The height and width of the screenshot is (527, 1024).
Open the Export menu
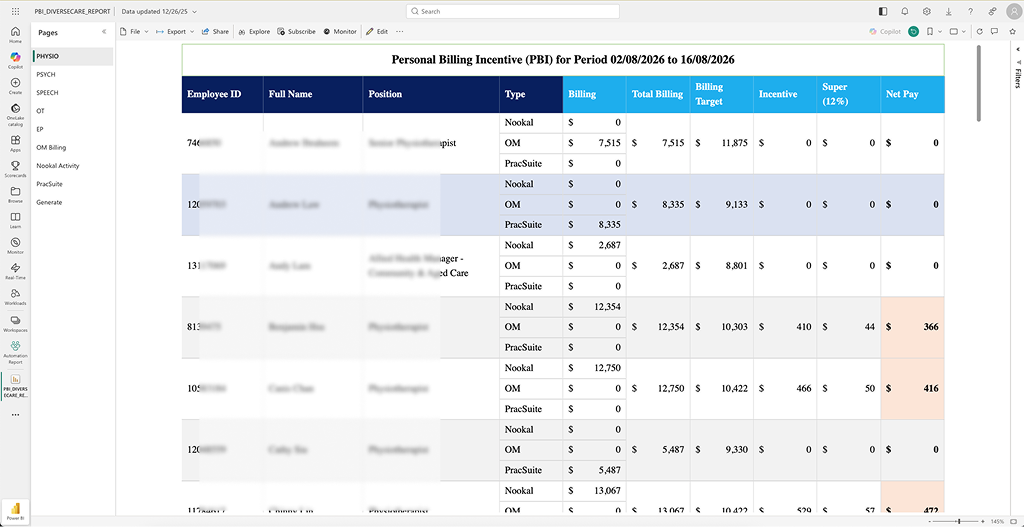175,31
